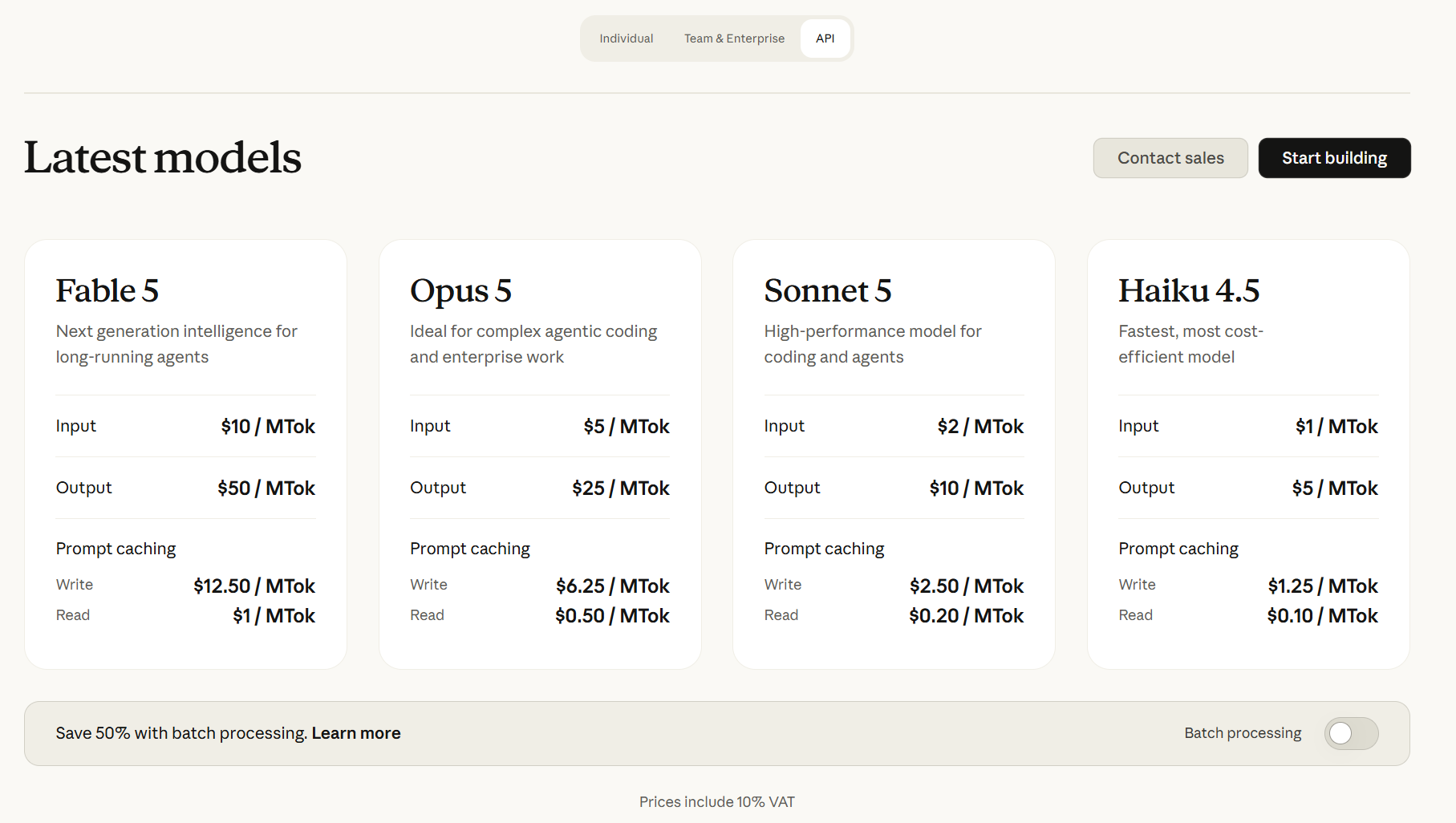
Task: Click the Start building button
Action: [x=1334, y=158]
